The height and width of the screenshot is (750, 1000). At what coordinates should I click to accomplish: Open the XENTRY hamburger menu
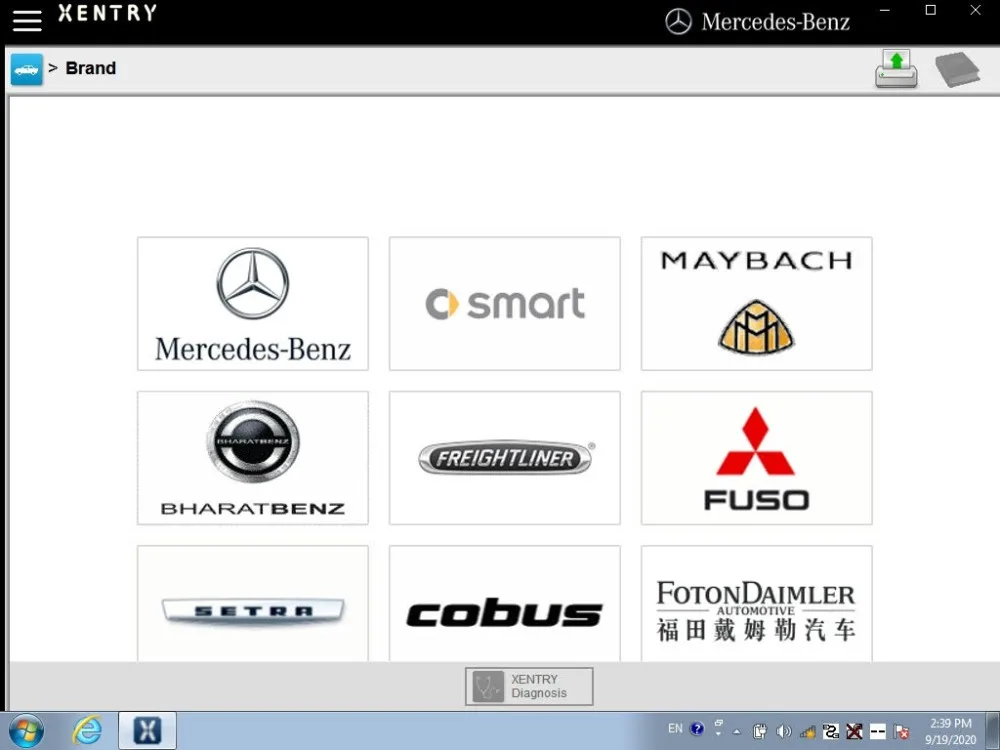[x=27, y=20]
